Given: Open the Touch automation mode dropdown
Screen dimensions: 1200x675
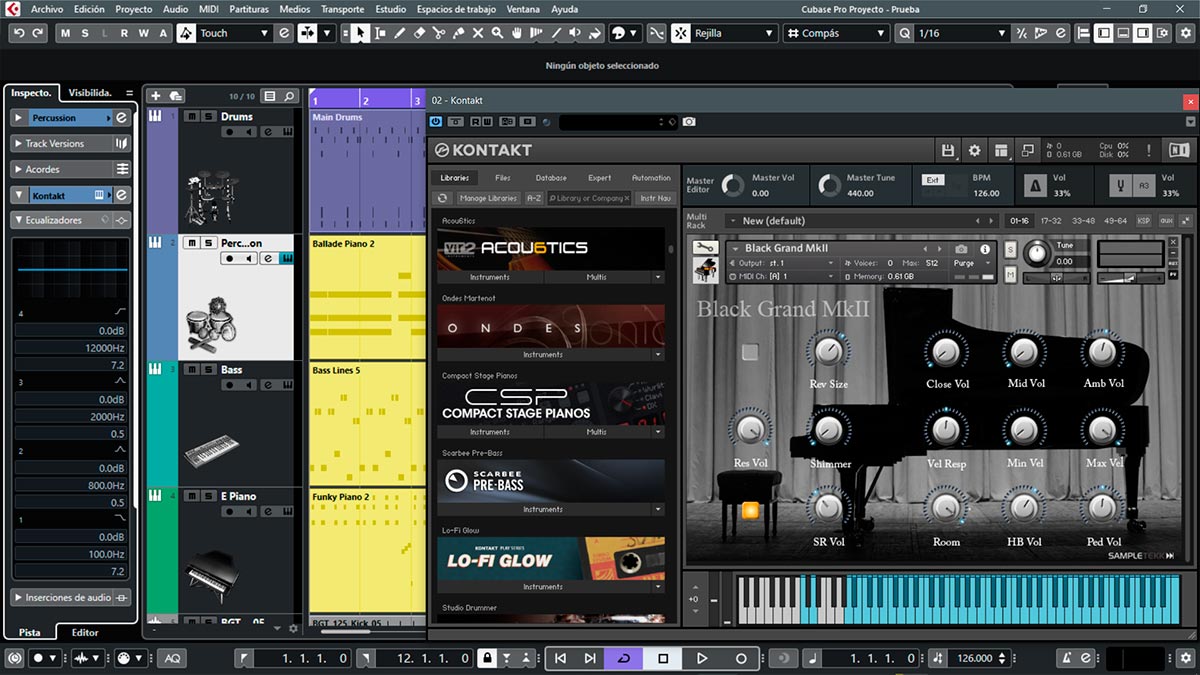Looking at the screenshot, I should 236,33.
